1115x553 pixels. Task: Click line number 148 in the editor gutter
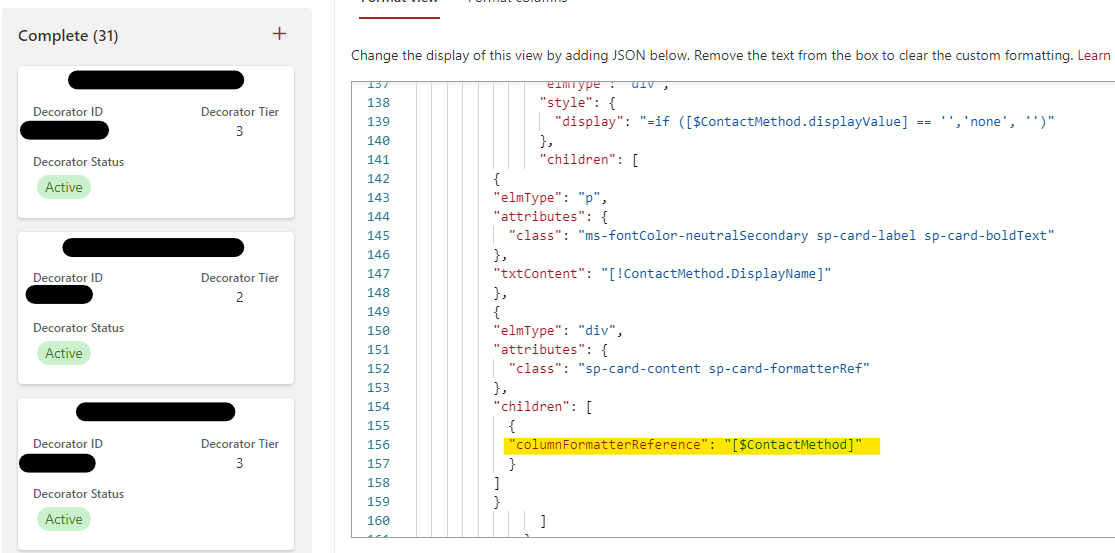point(378,292)
